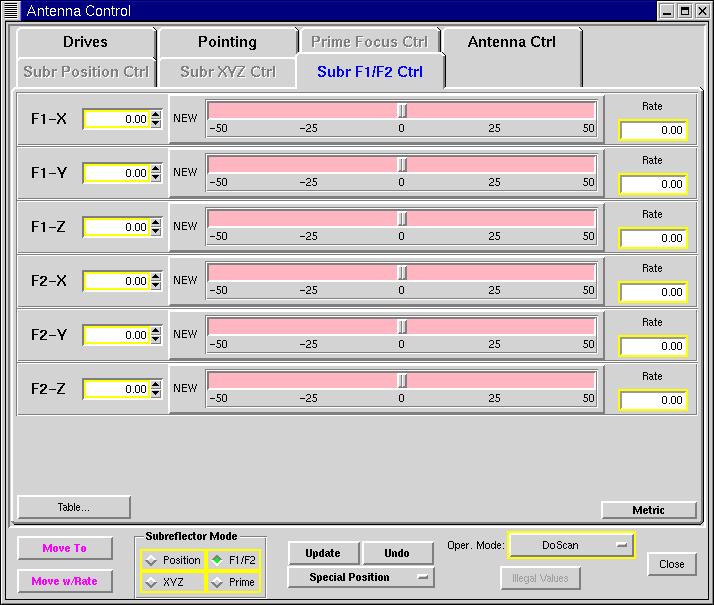Select F1/F2 subreflector mode
714x605 pixels.
234,560
